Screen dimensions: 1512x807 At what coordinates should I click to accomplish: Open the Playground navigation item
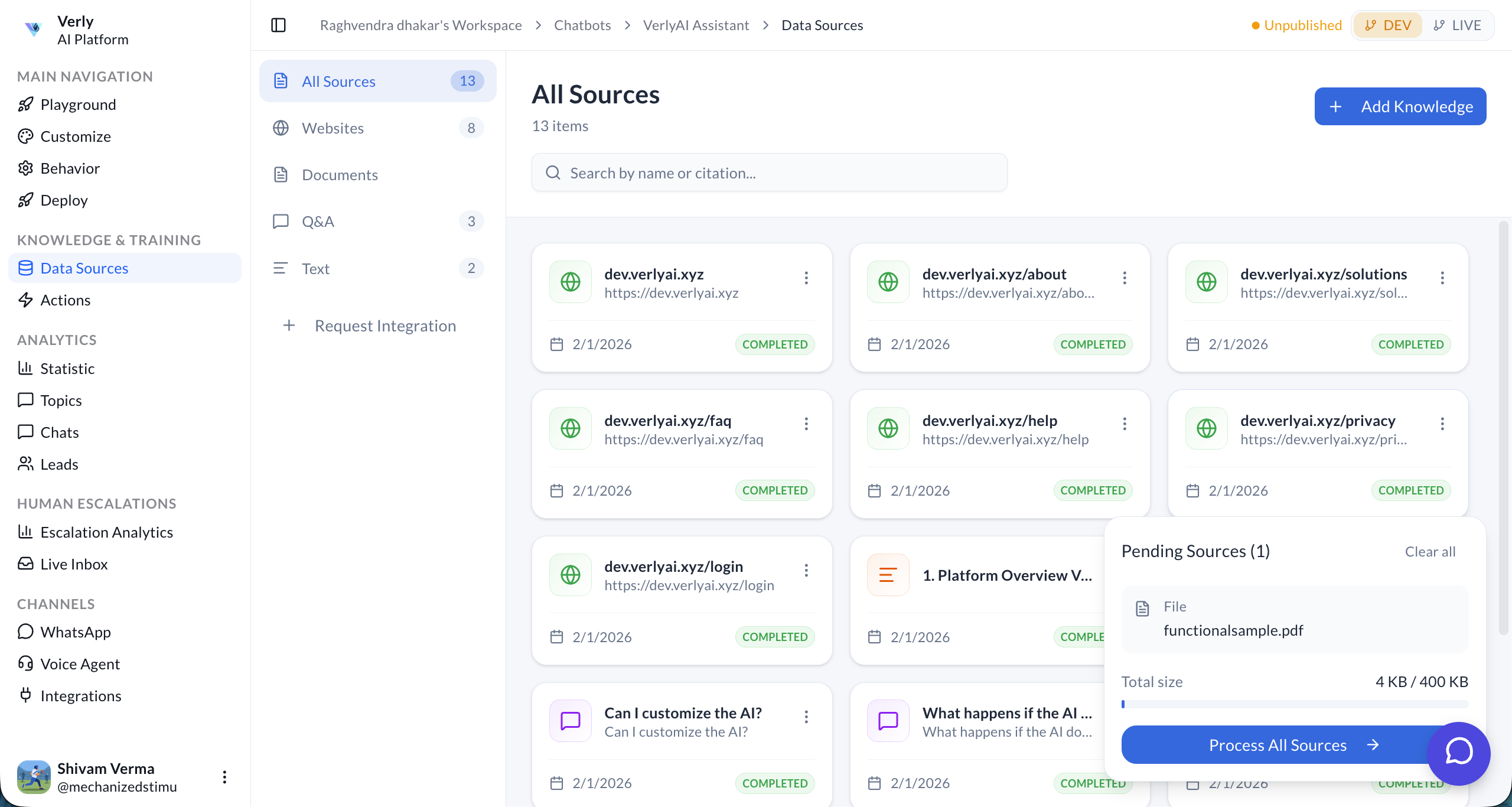click(78, 105)
